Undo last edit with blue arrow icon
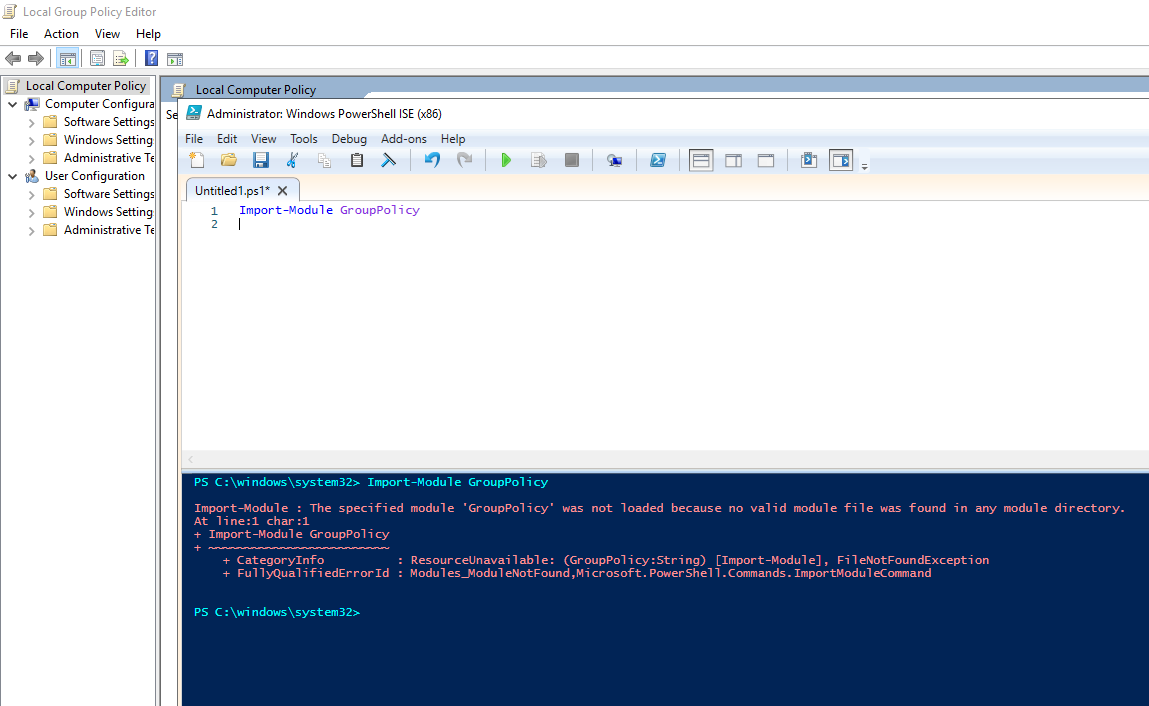Image resolution: width=1149 pixels, height=706 pixels. coord(432,160)
